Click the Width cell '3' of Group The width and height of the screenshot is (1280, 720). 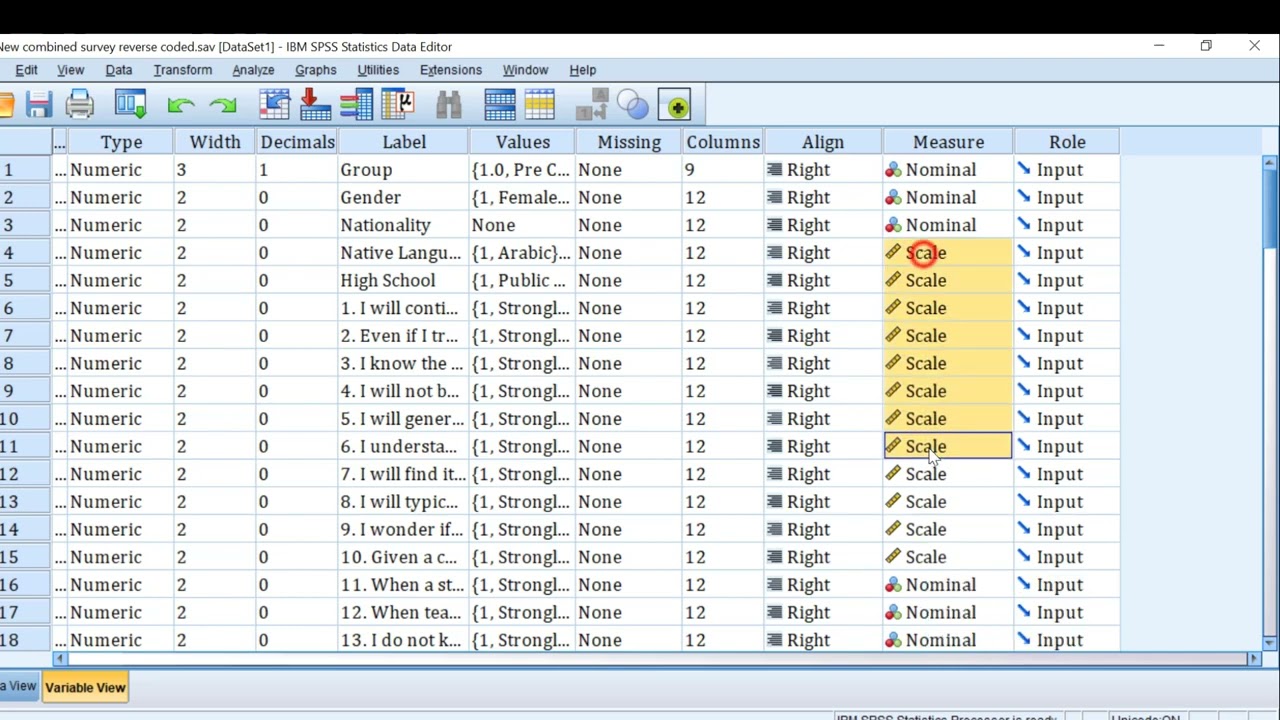215,170
